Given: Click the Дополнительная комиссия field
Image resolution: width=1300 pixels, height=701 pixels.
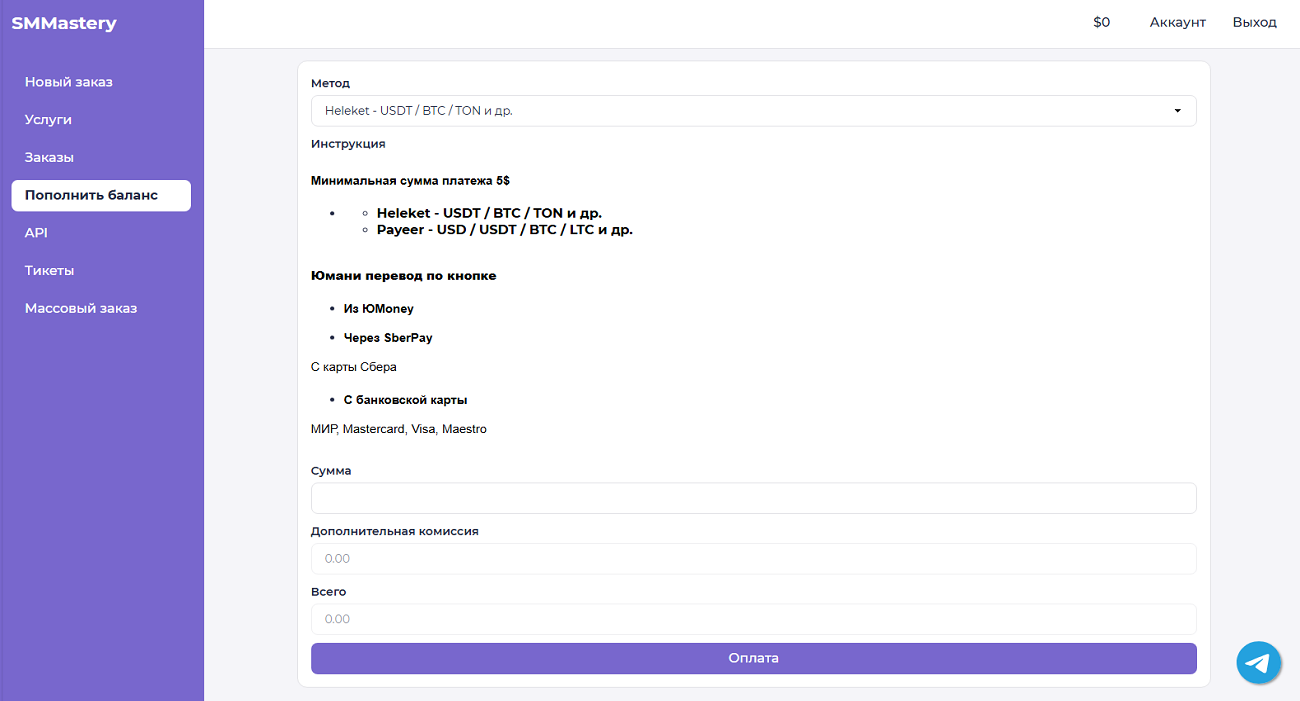Looking at the screenshot, I should tap(753, 559).
